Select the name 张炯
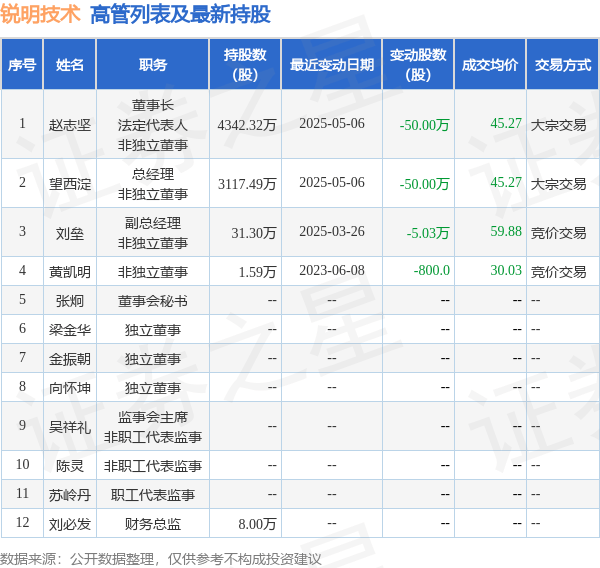The width and height of the screenshot is (600, 568). [x=70, y=301]
